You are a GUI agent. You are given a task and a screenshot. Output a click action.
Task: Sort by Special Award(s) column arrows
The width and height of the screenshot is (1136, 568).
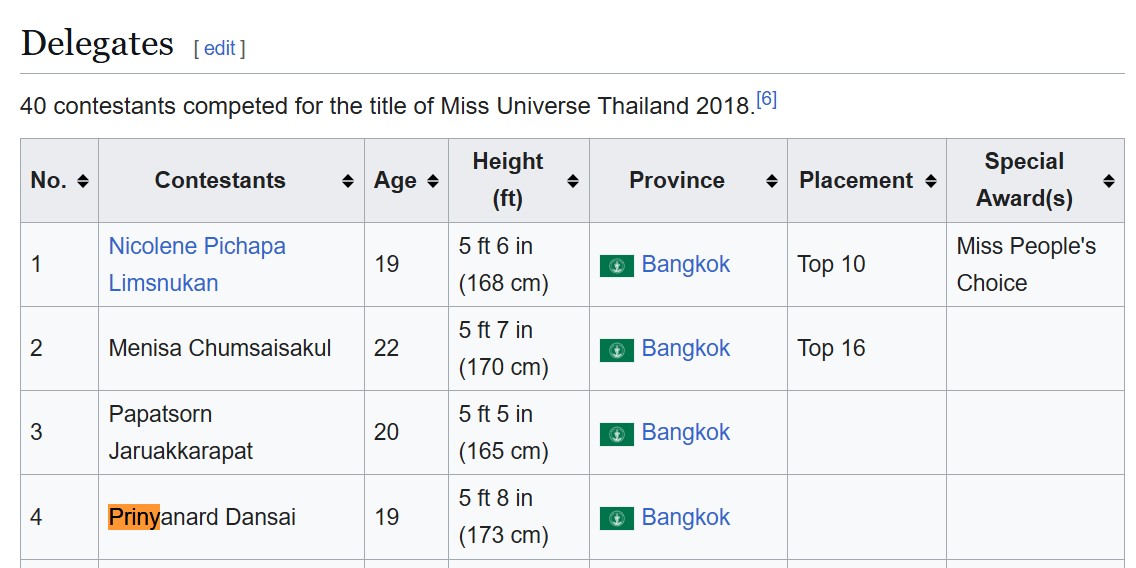pos(1108,181)
